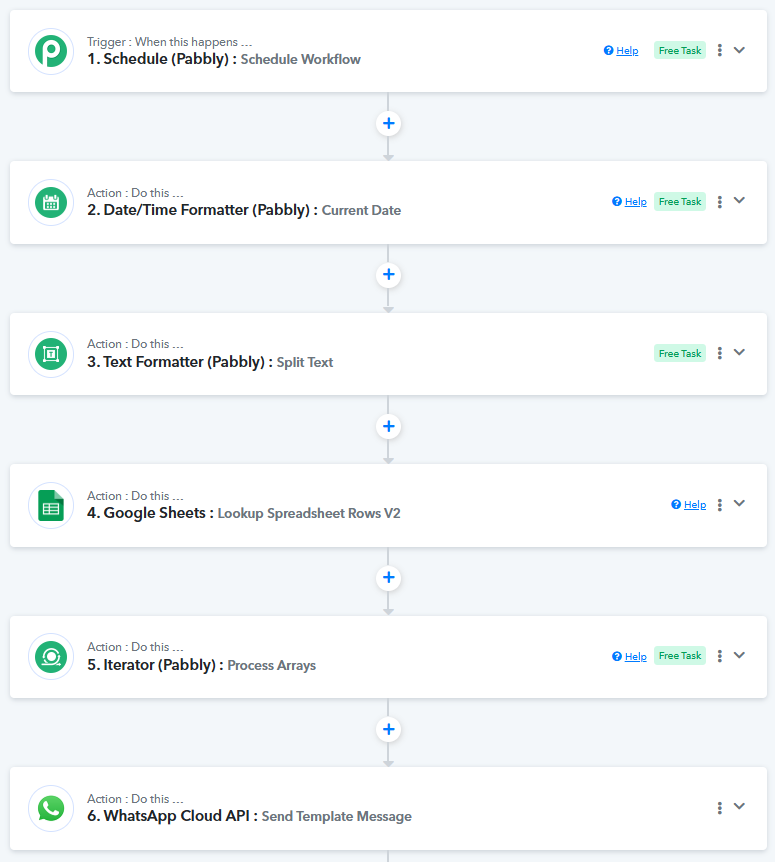The width and height of the screenshot is (775, 862).
Task: Click Free Task badge on Schedule step
Action: [x=680, y=51]
